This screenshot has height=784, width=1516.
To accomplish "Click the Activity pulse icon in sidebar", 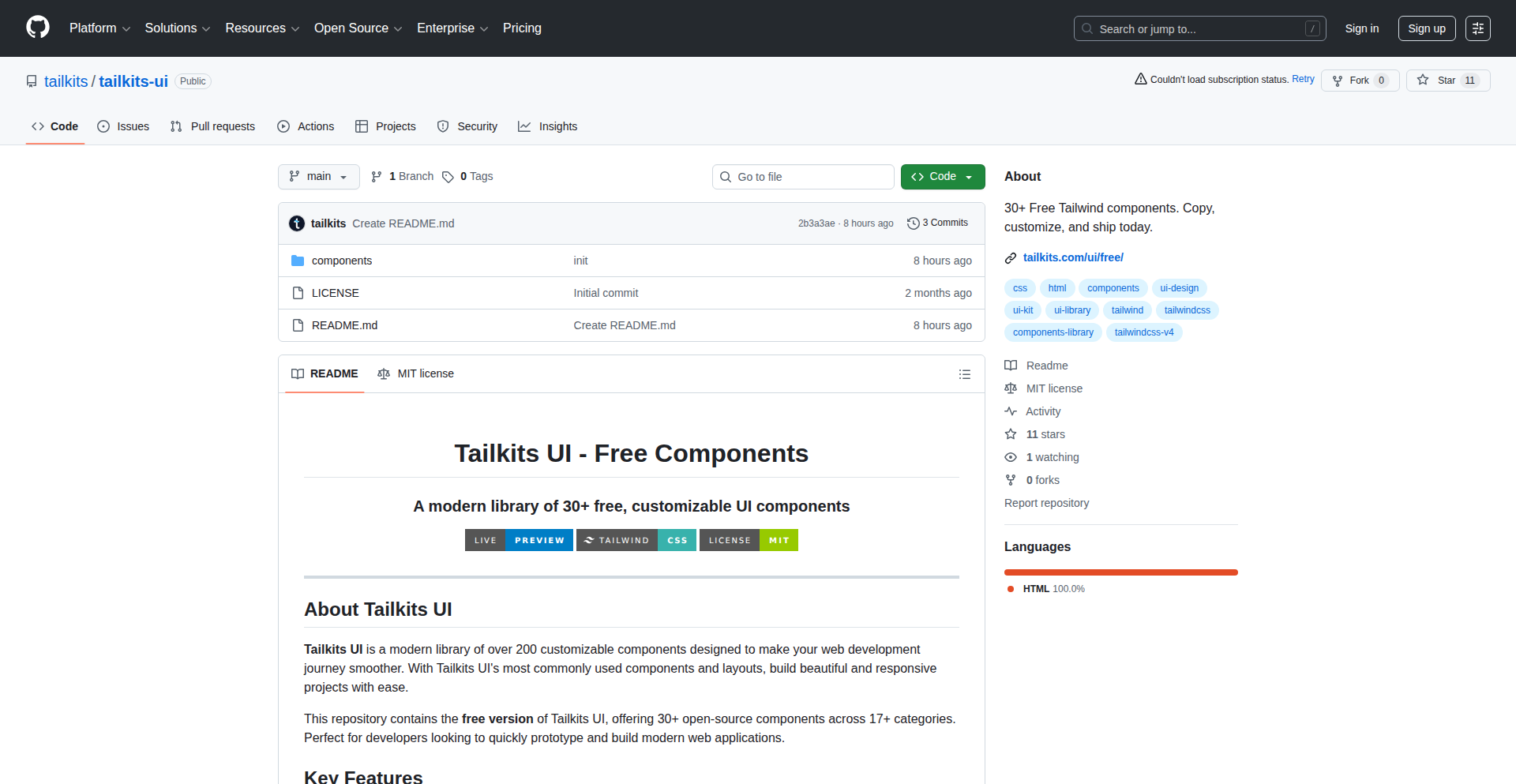I will [x=1011, y=411].
